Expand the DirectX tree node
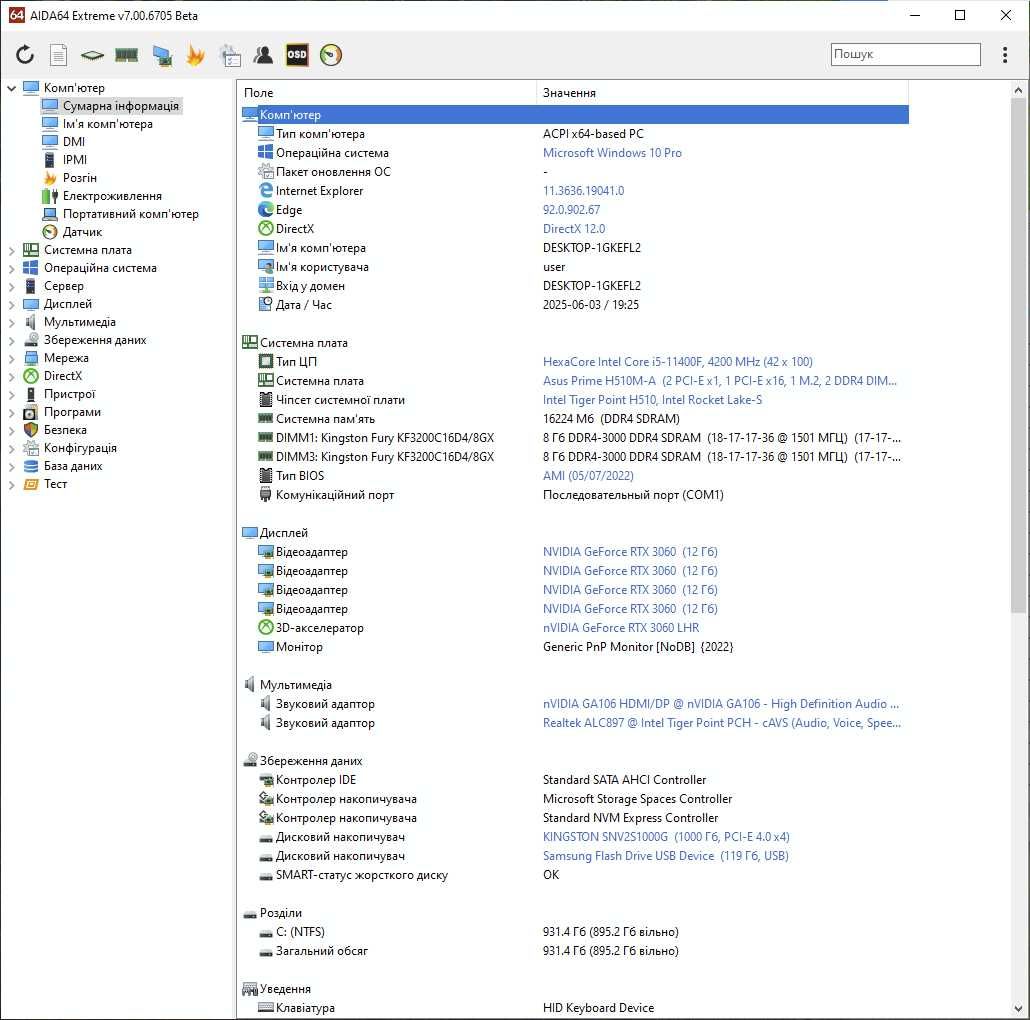The image size is (1030, 1020). (11, 376)
